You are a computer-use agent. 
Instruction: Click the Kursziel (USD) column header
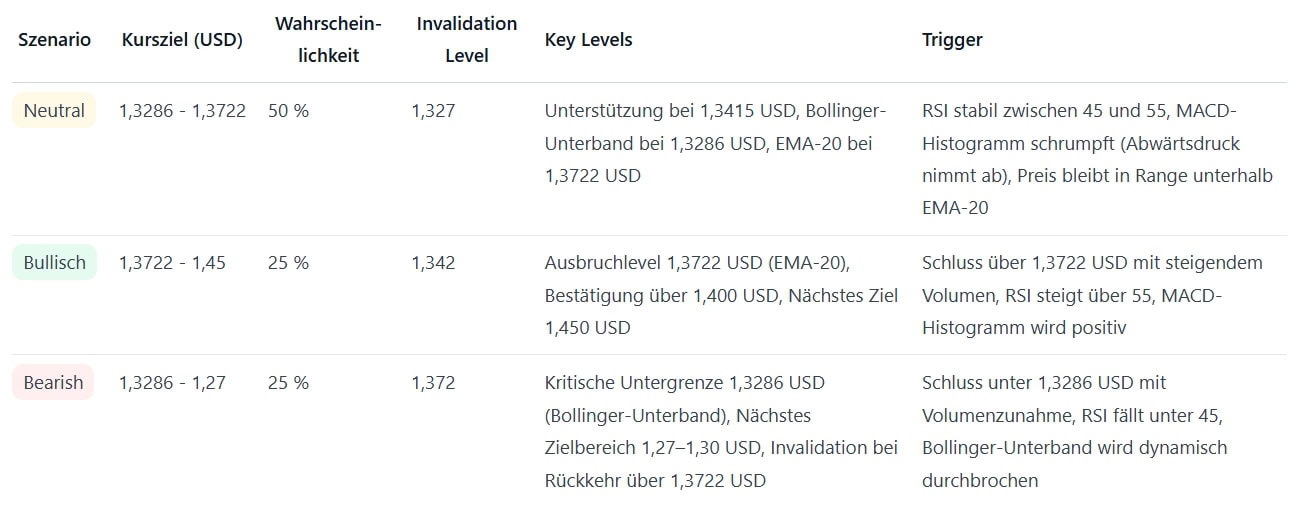(182, 40)
